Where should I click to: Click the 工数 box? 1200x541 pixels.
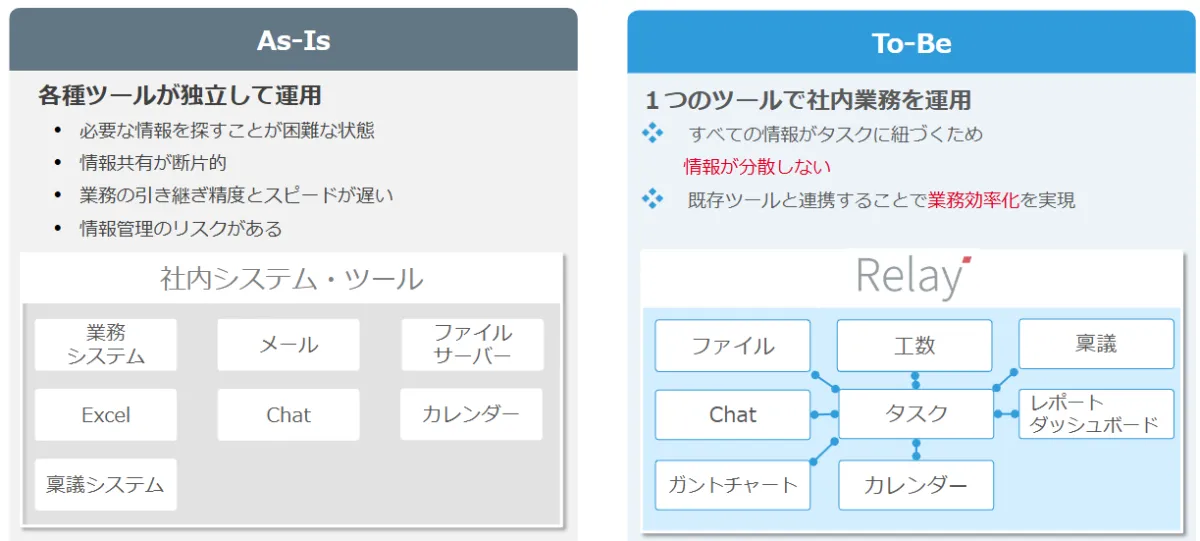[914, 346]
